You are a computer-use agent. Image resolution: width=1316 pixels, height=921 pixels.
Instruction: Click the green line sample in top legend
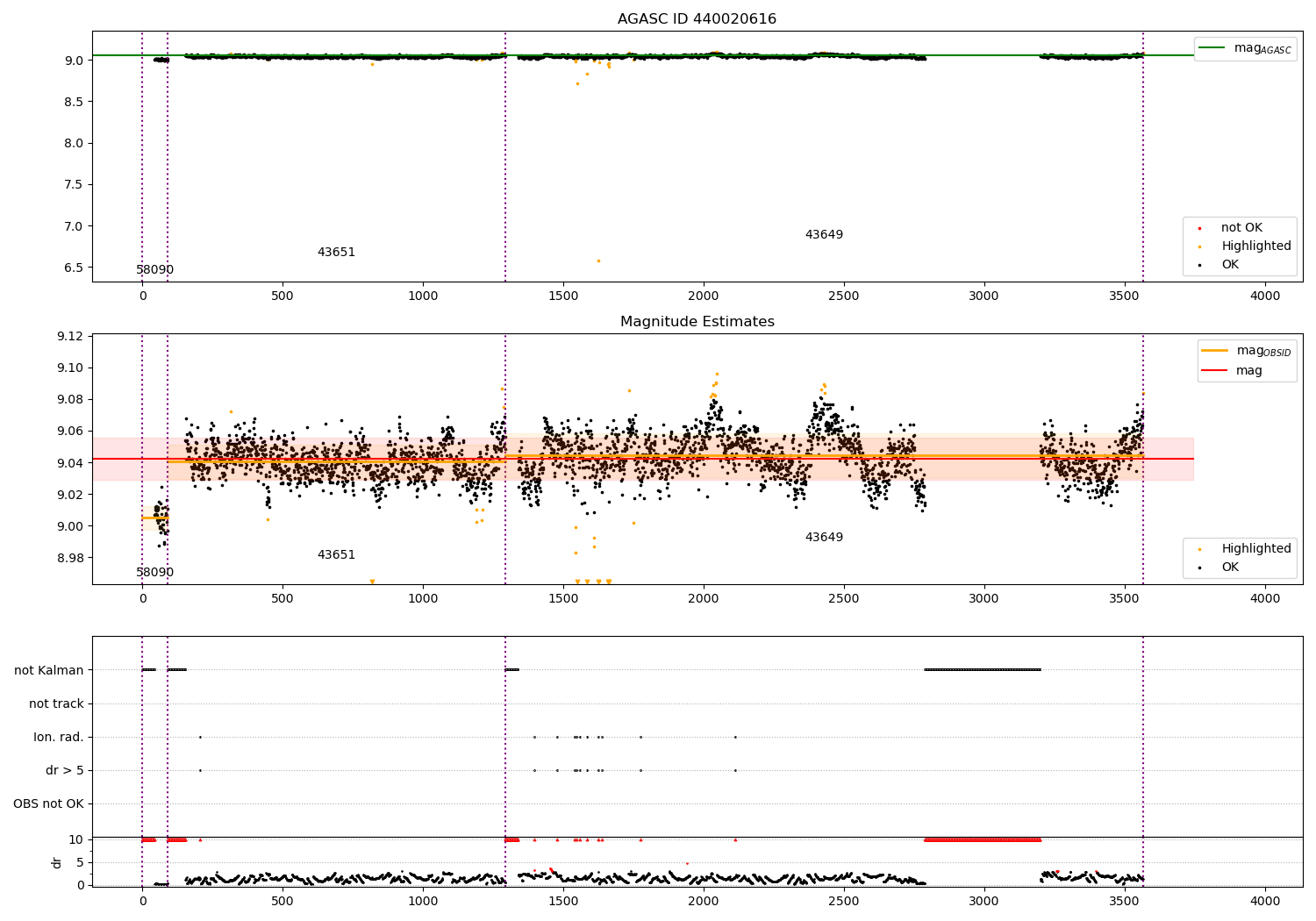pos(1212,48)
